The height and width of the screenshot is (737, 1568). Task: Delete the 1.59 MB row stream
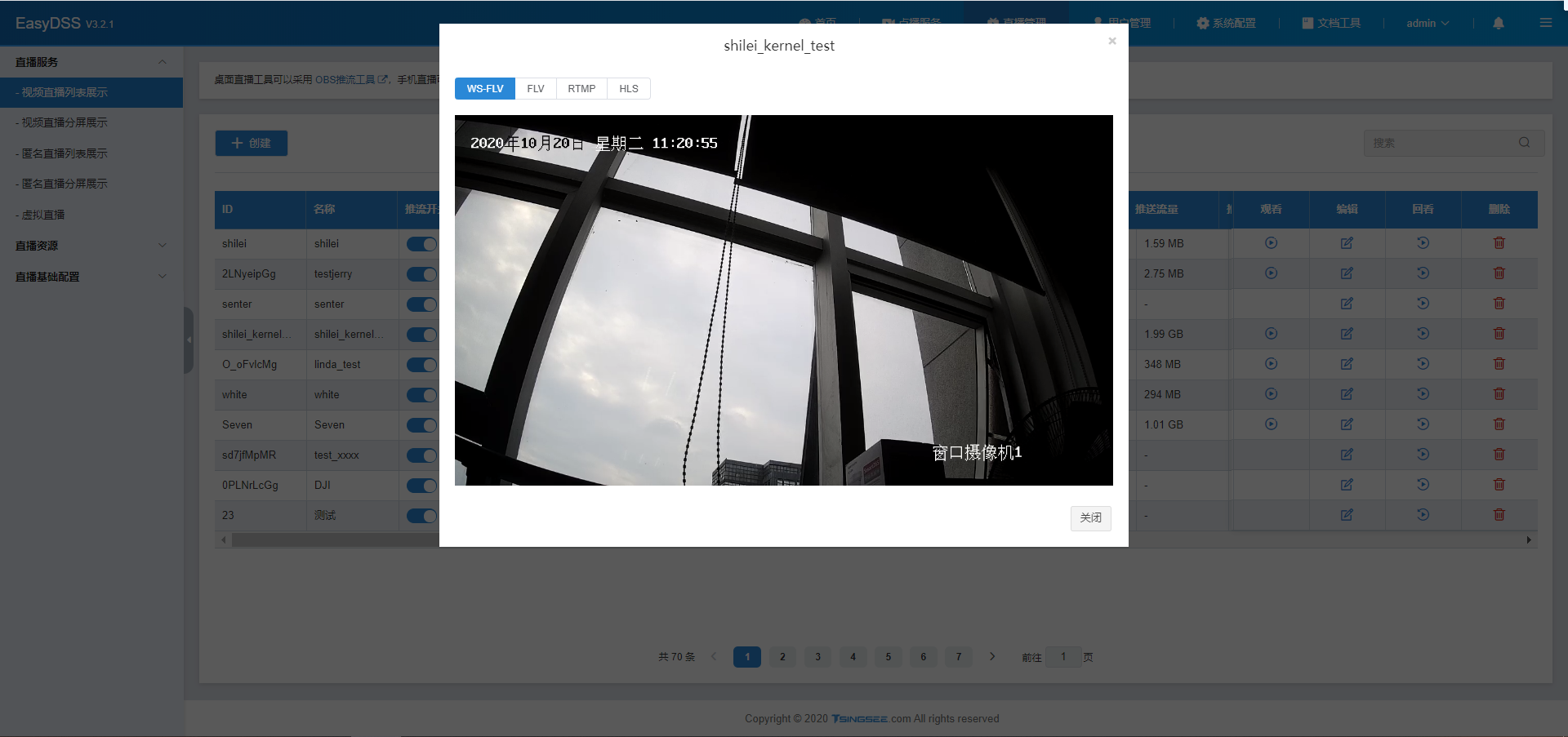coord(1499,243)
